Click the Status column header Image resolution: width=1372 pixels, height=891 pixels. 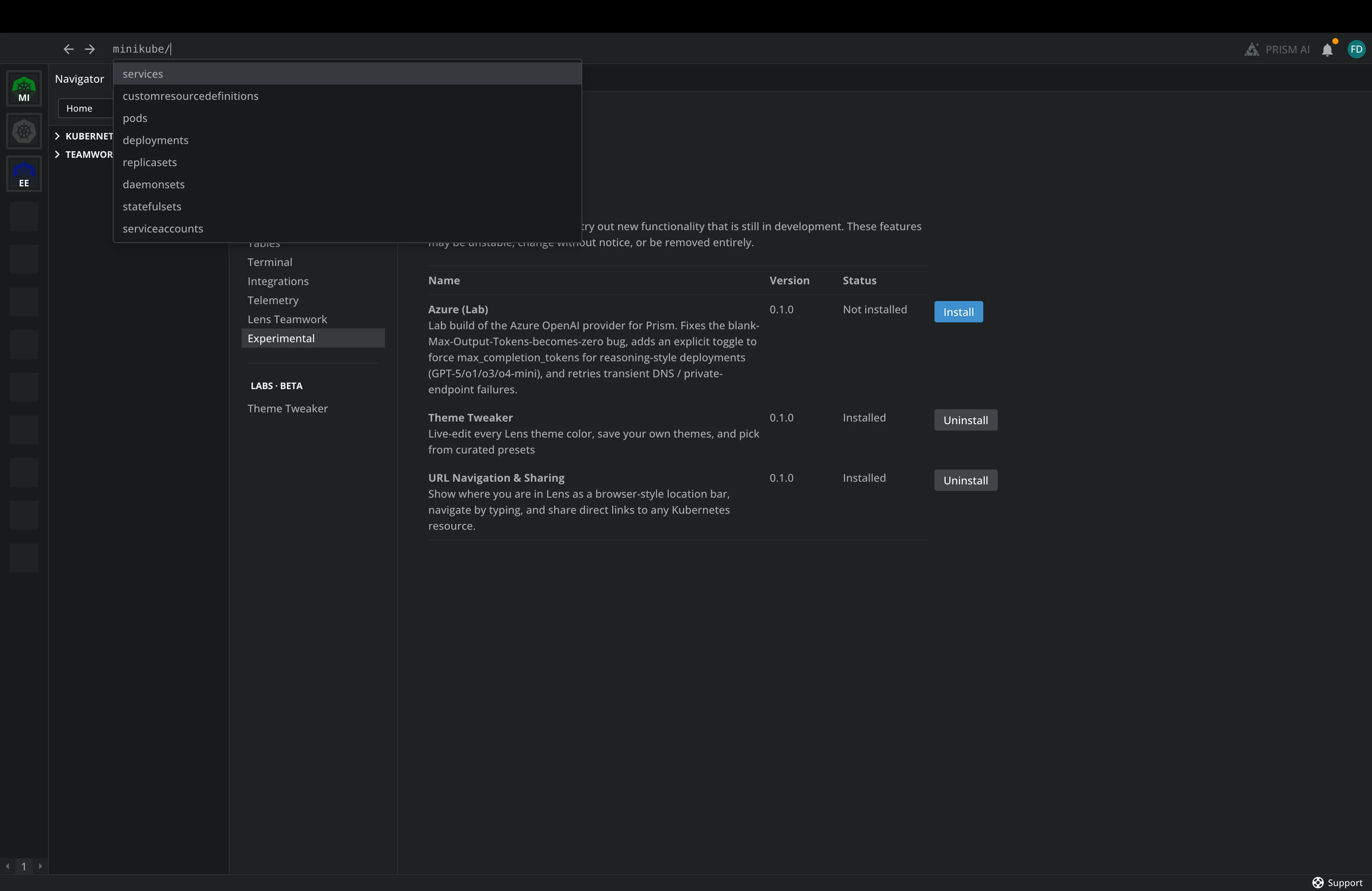pyautogui.click(x=859, y=280)
